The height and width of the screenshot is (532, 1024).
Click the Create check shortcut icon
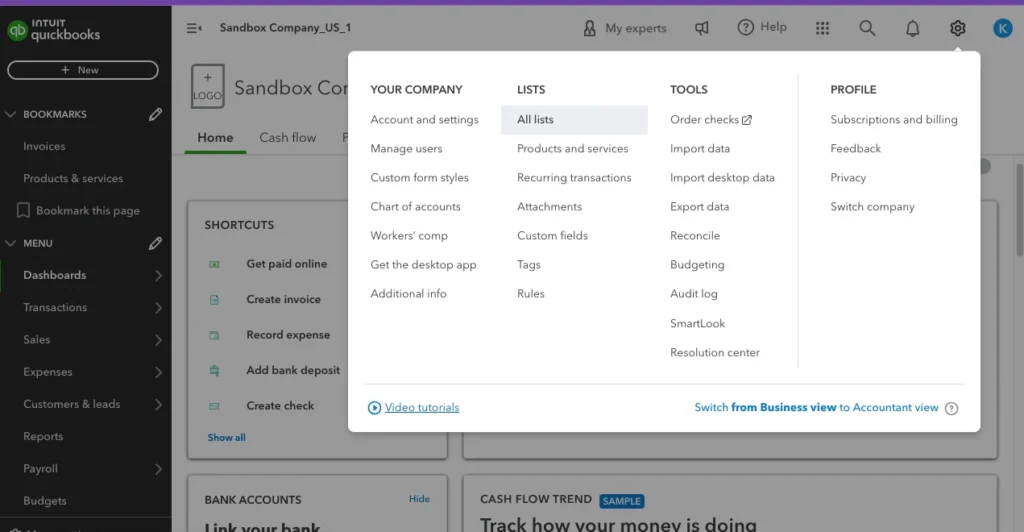coord(214,405)
